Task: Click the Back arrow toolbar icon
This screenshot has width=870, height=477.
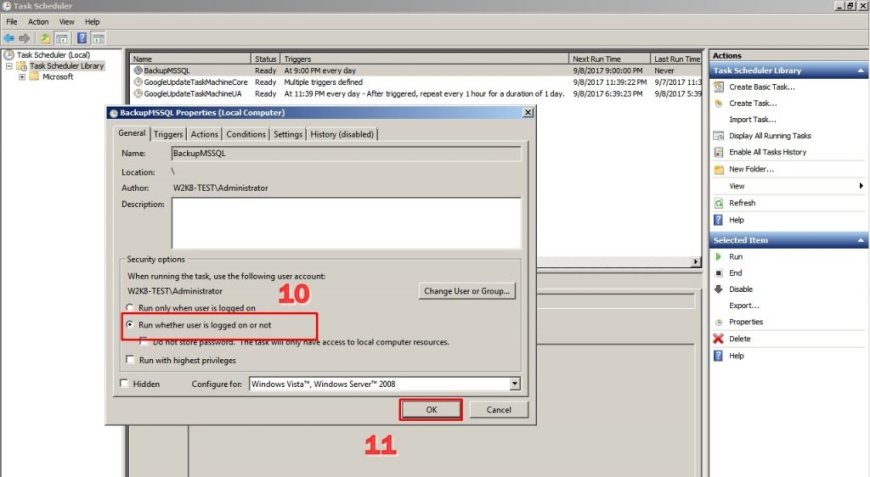Action: [x=9, y=38]
